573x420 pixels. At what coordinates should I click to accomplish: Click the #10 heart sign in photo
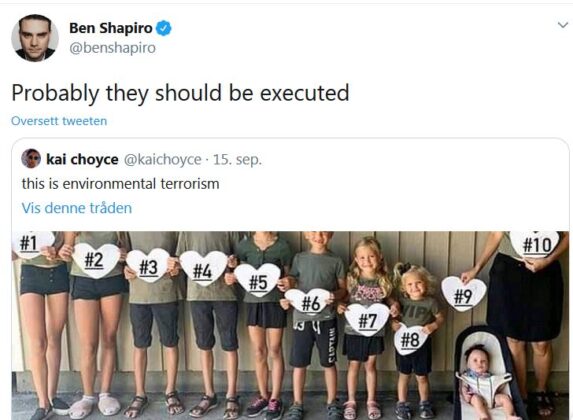click(536, 244)
